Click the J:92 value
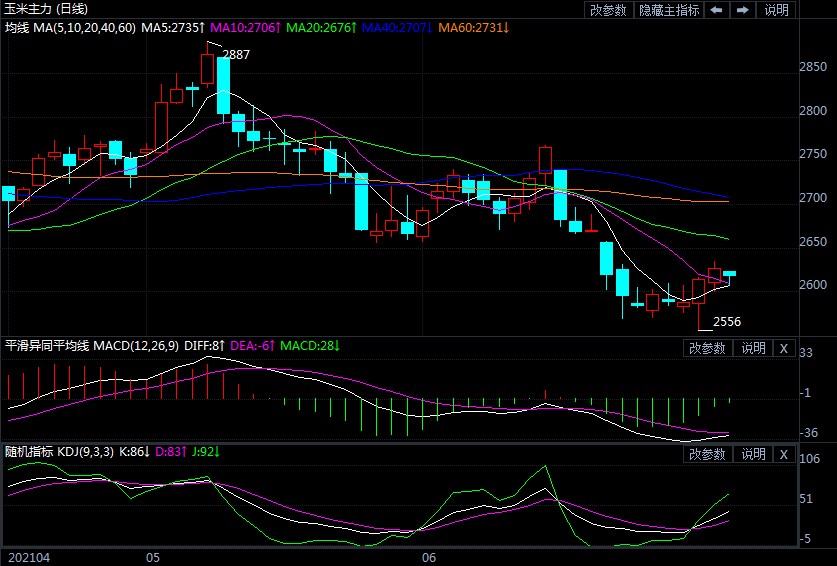837x566 pixels. pyautogui.click(x=206, y=452)
